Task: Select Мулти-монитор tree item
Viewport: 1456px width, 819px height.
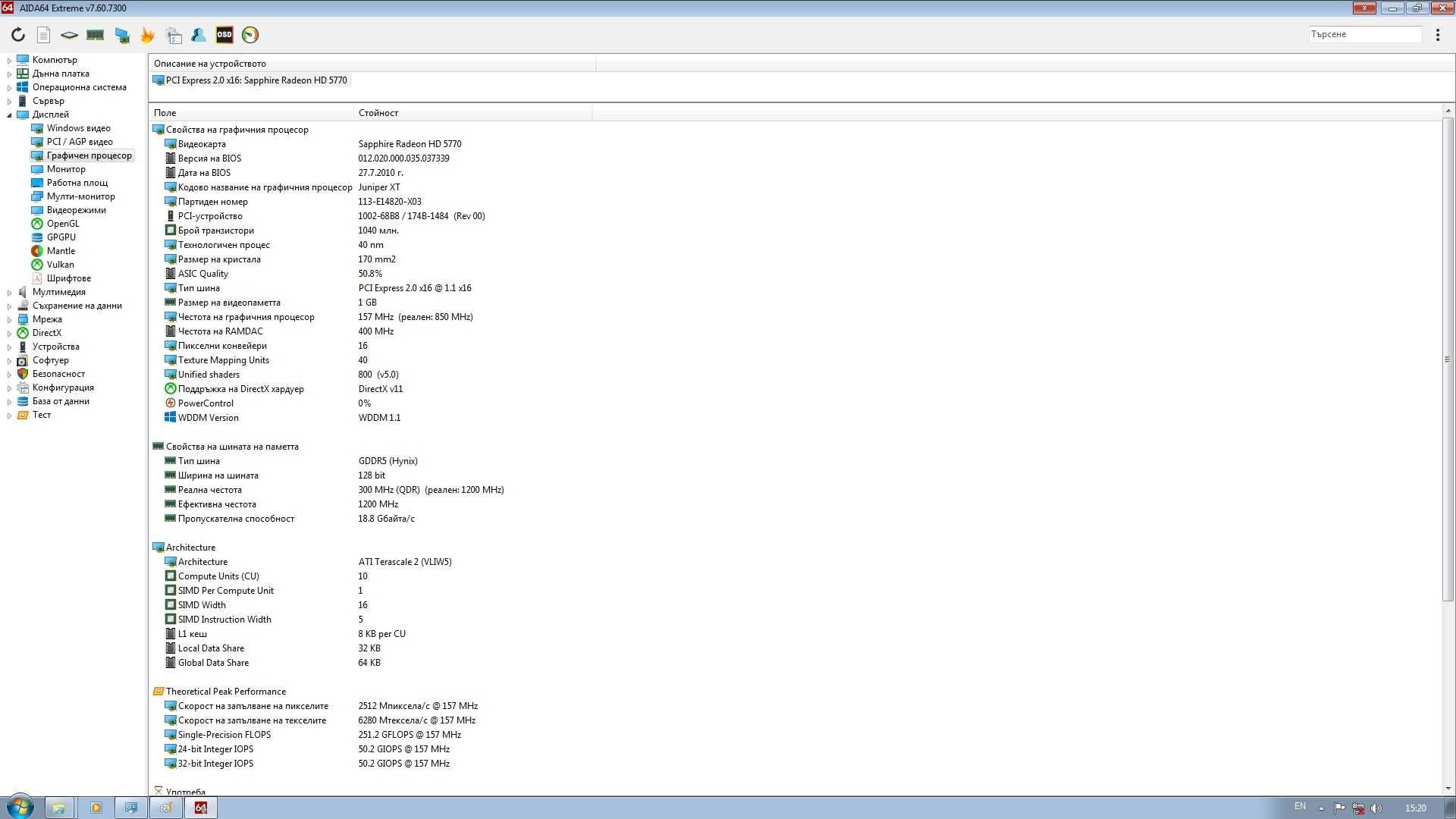Action: (x=80, y=196)
